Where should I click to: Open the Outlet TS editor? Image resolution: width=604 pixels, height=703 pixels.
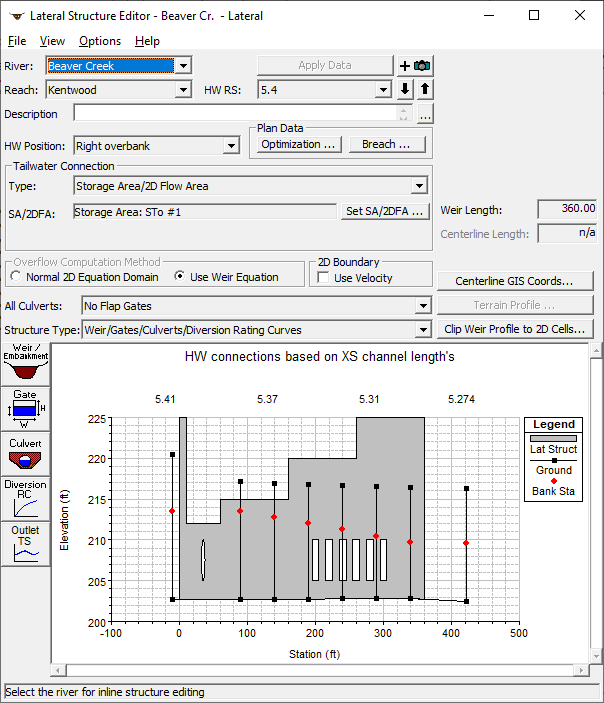point(25,544)
